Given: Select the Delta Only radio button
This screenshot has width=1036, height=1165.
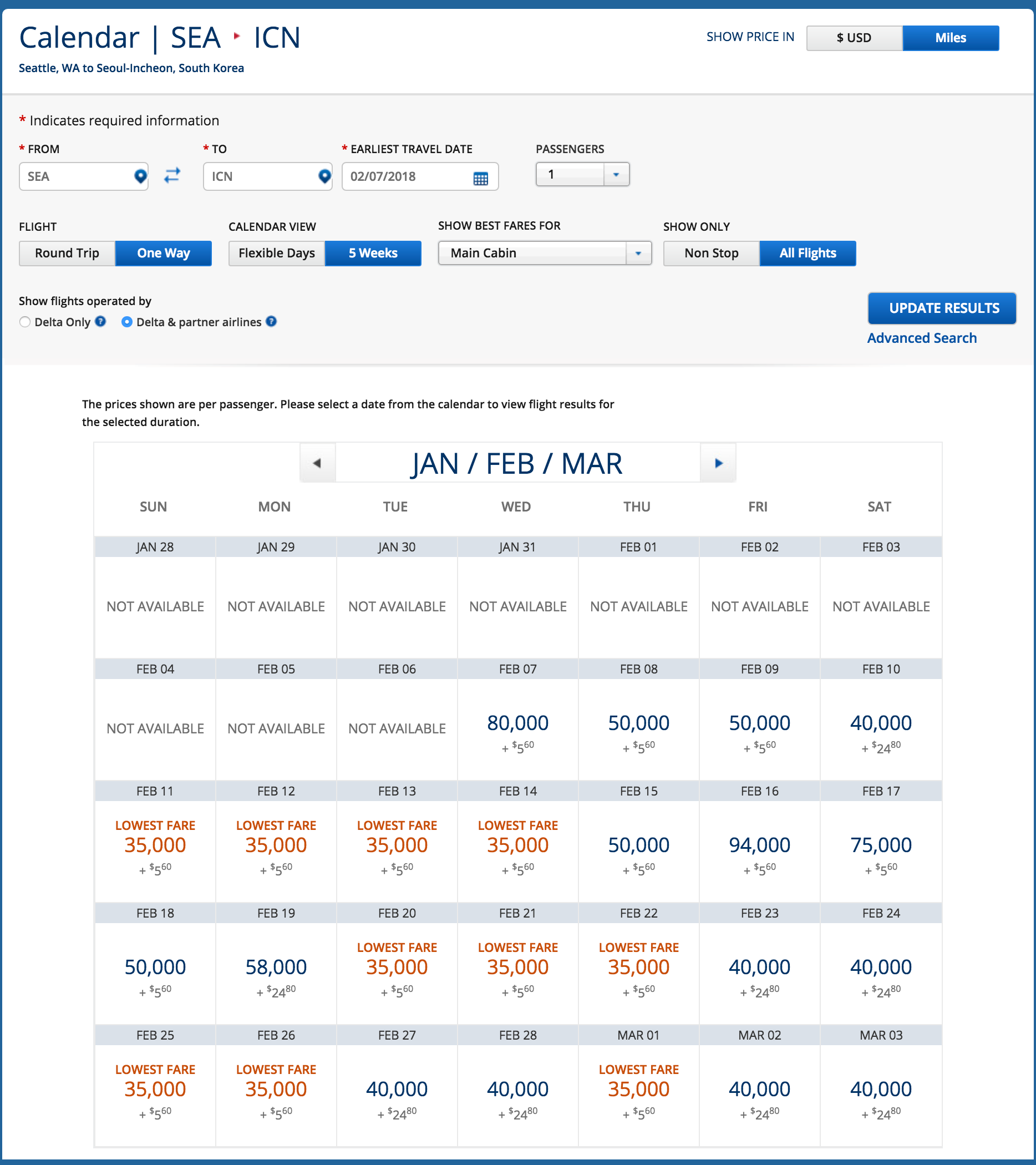Looking at the screenshot, I should click(25, 322).
